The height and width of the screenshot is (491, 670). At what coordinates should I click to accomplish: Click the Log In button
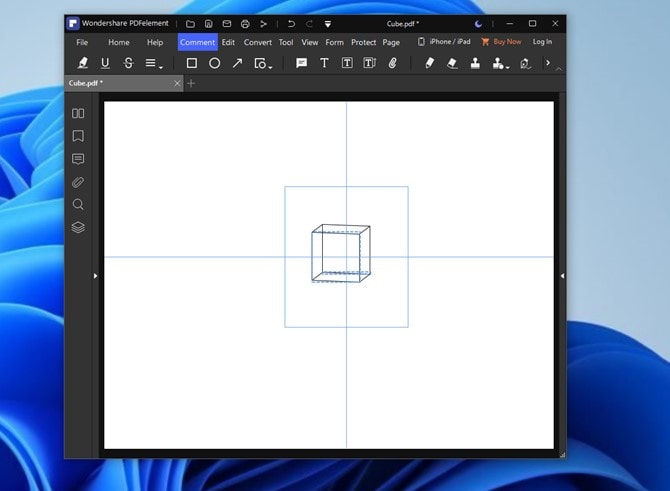point(542,42)
